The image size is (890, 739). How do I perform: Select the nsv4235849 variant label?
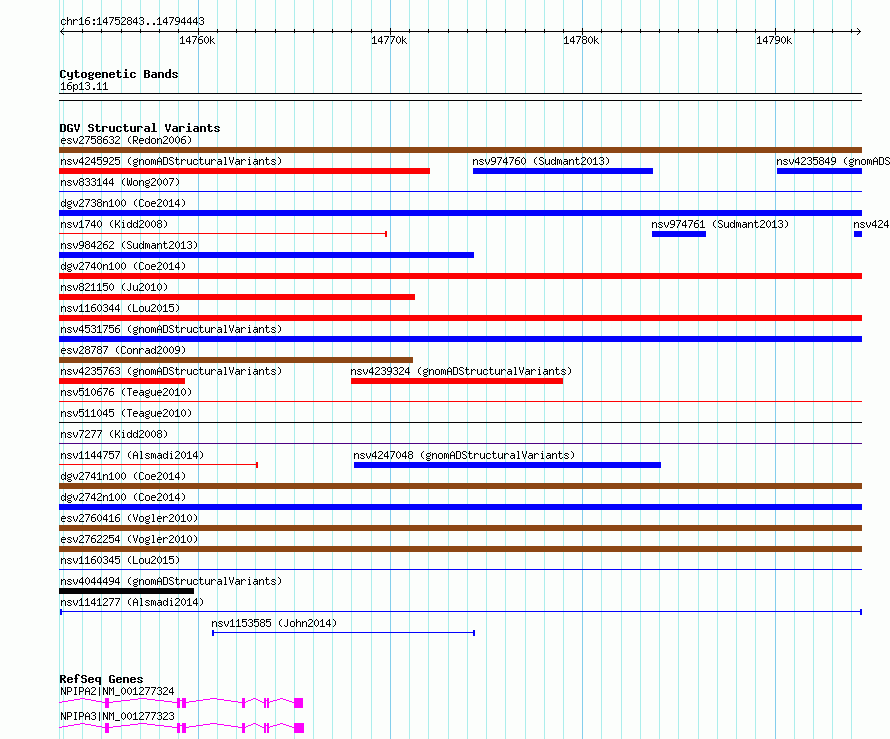pyautogui.click(x=833, y=161)
